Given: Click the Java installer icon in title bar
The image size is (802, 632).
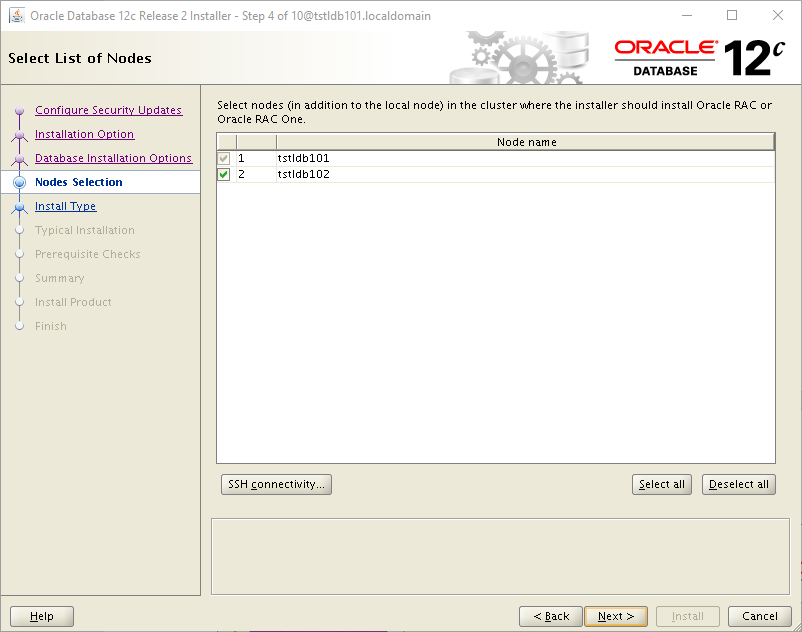Looking at the screenshot, I should pos(17,15).
